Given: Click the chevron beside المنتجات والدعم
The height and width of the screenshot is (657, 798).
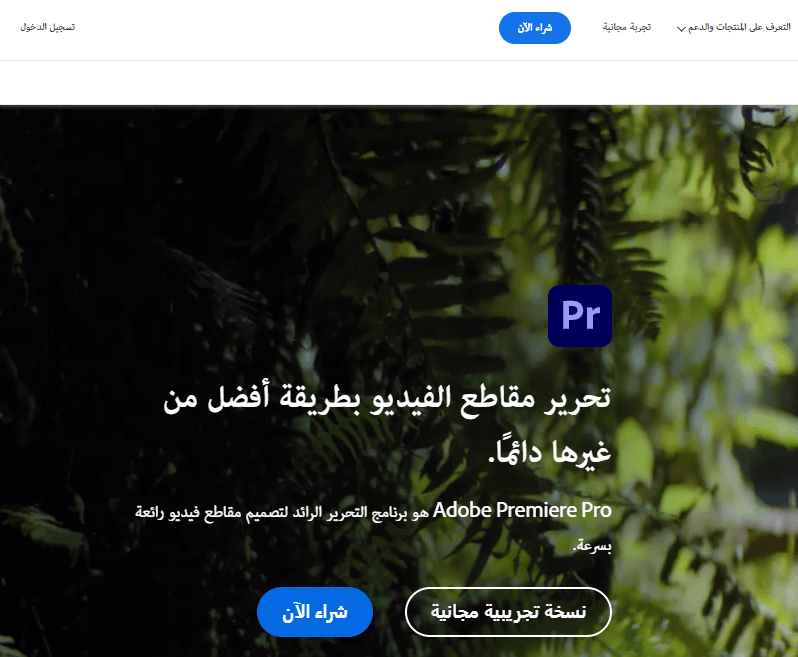Looking at the screenshot, I should pos(681,28).
